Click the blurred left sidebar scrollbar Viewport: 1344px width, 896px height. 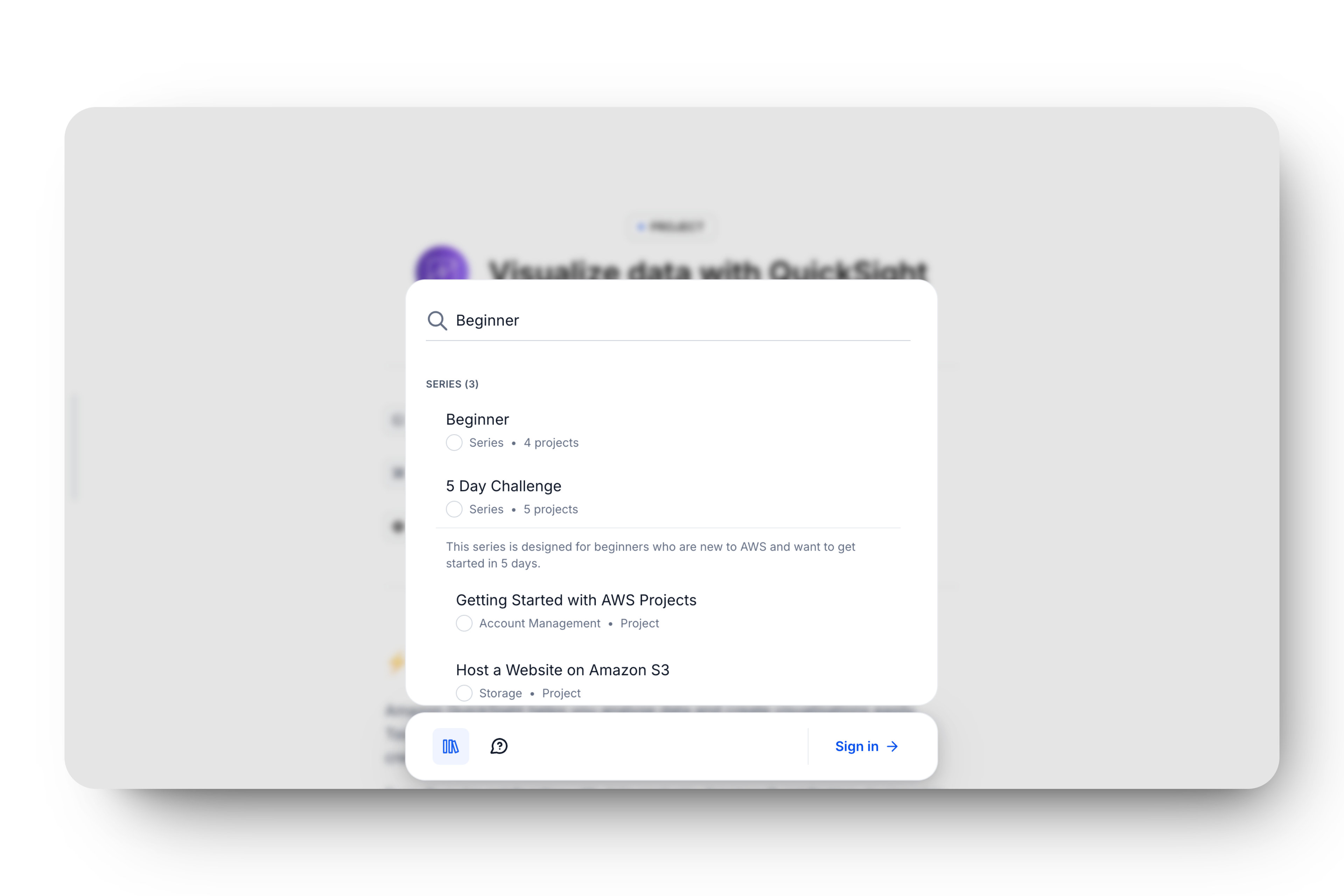[74, 446]
